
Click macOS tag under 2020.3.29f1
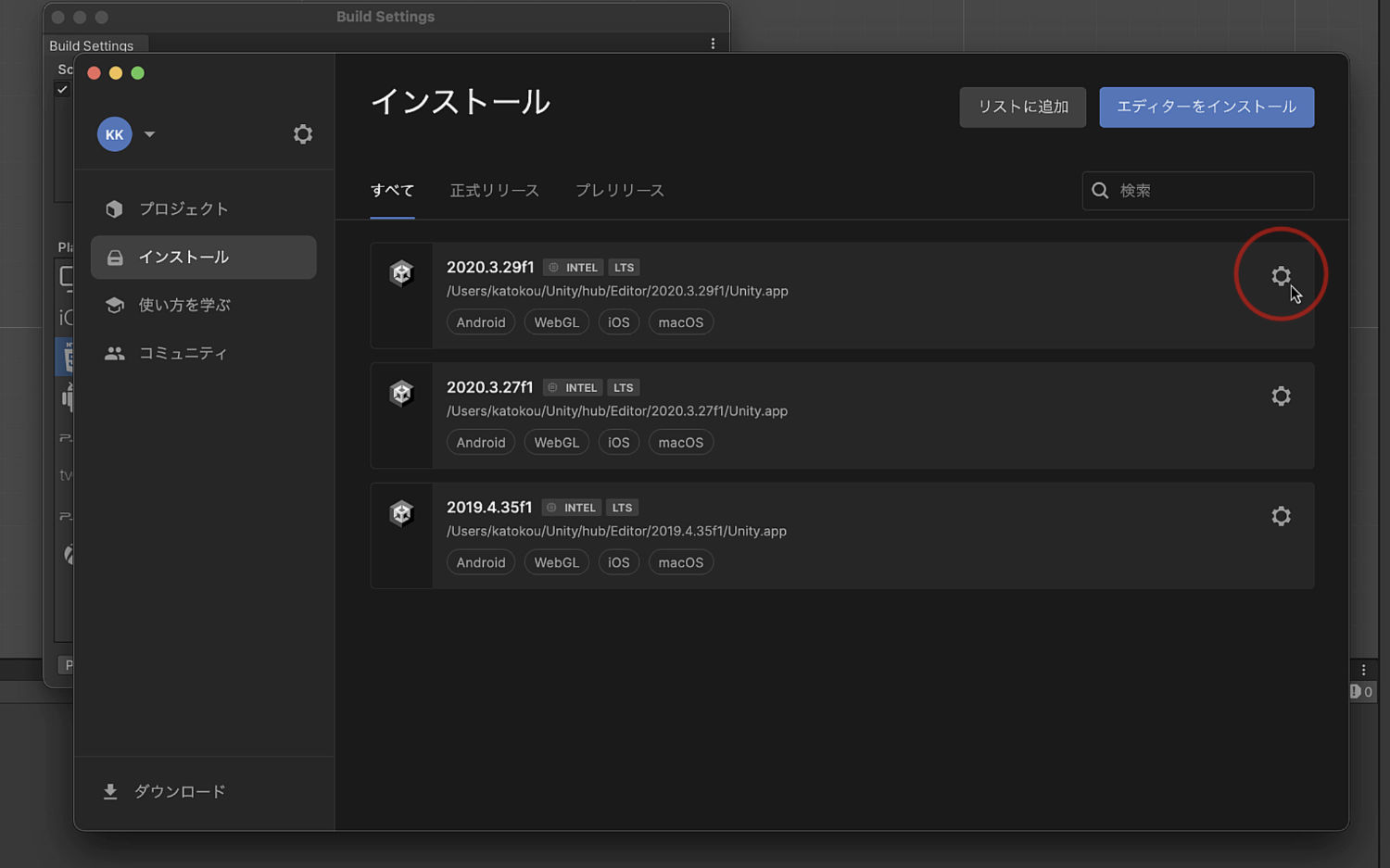pyautogui.click(x=681, y=322)
